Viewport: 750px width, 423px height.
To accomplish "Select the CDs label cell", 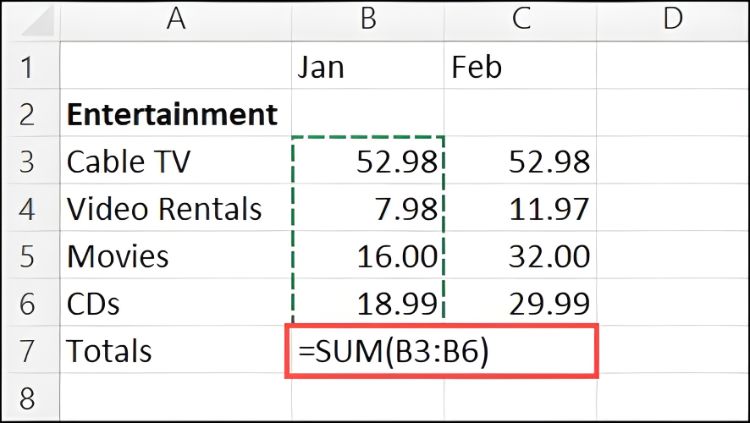I will 176,302.
